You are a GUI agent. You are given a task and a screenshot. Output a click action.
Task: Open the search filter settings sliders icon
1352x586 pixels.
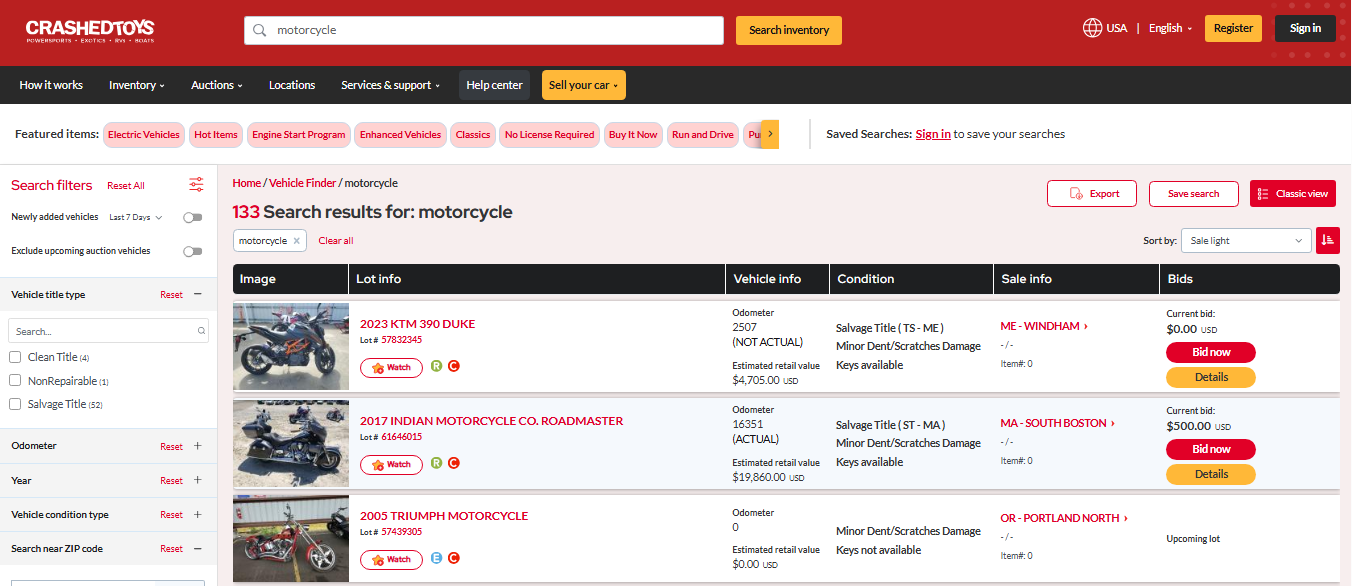point(196,185)
